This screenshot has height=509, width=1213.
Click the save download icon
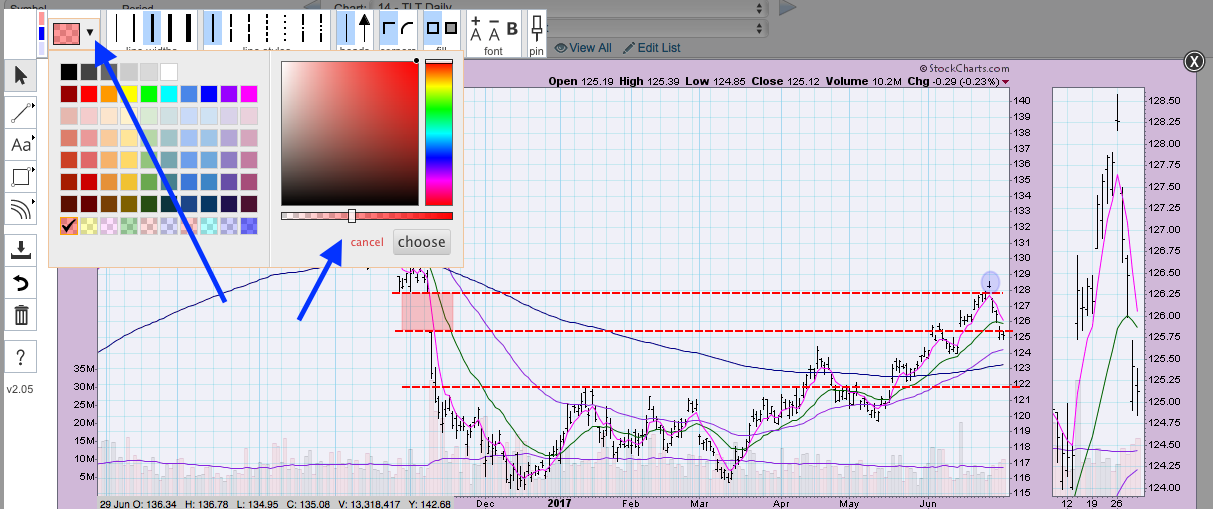pos(20,250)
